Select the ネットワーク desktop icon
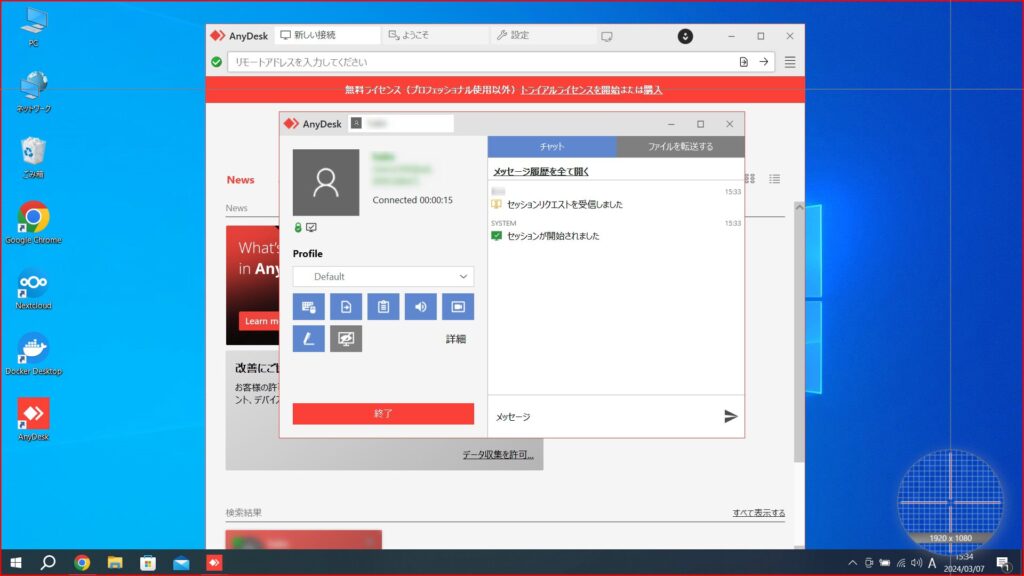This screenshot has width=1024, height=576. (x=33, y=92)
